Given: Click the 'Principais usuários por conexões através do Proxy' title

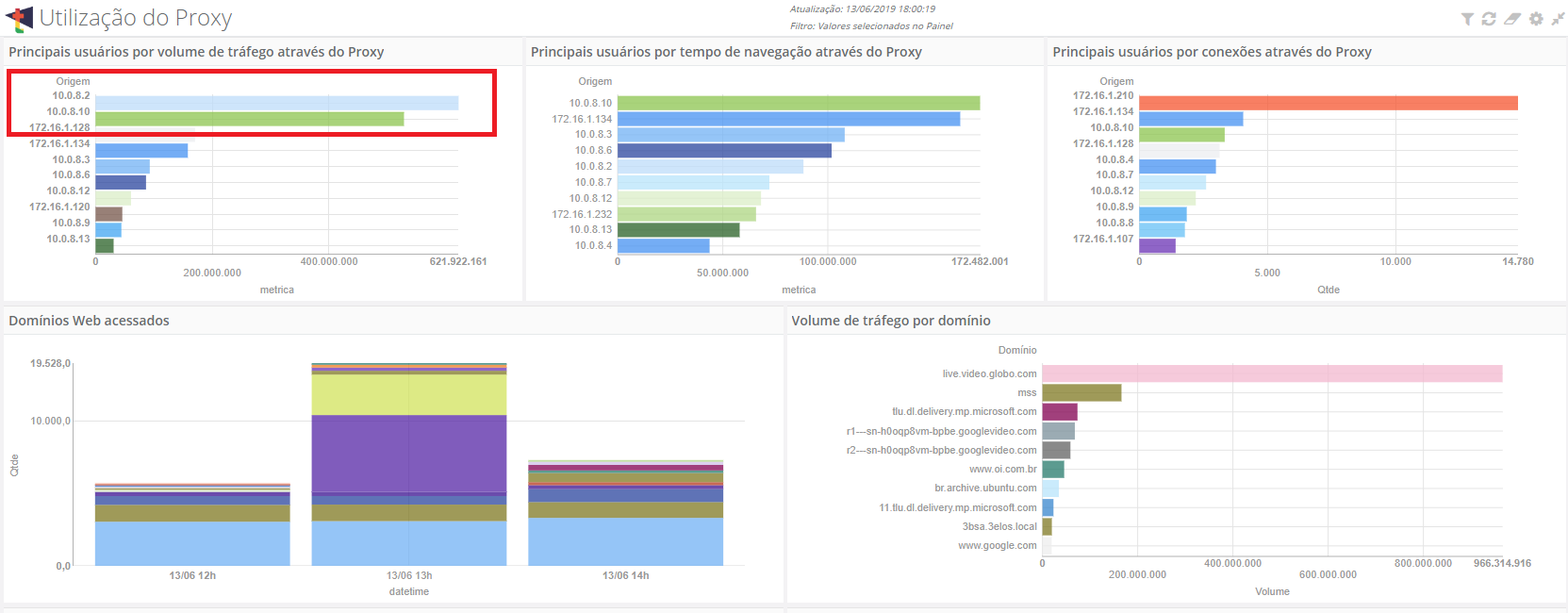Looking at the screenshot, I should coord(1212,52).
